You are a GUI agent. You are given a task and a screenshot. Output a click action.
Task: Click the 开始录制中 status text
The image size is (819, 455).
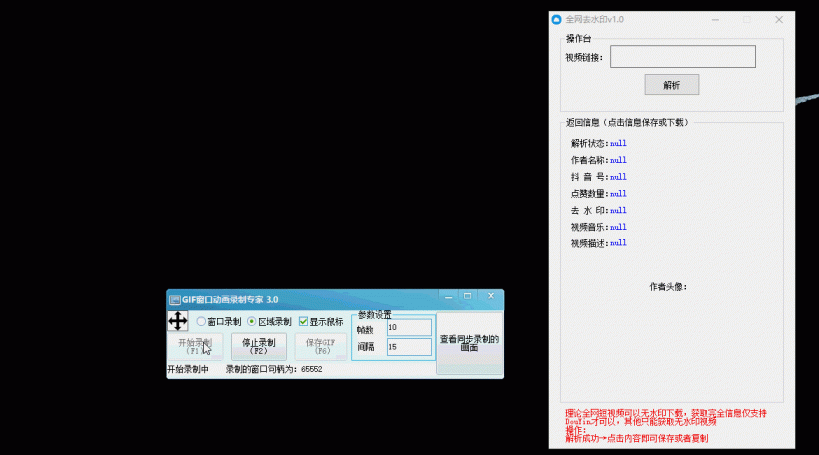pos(188,369)
